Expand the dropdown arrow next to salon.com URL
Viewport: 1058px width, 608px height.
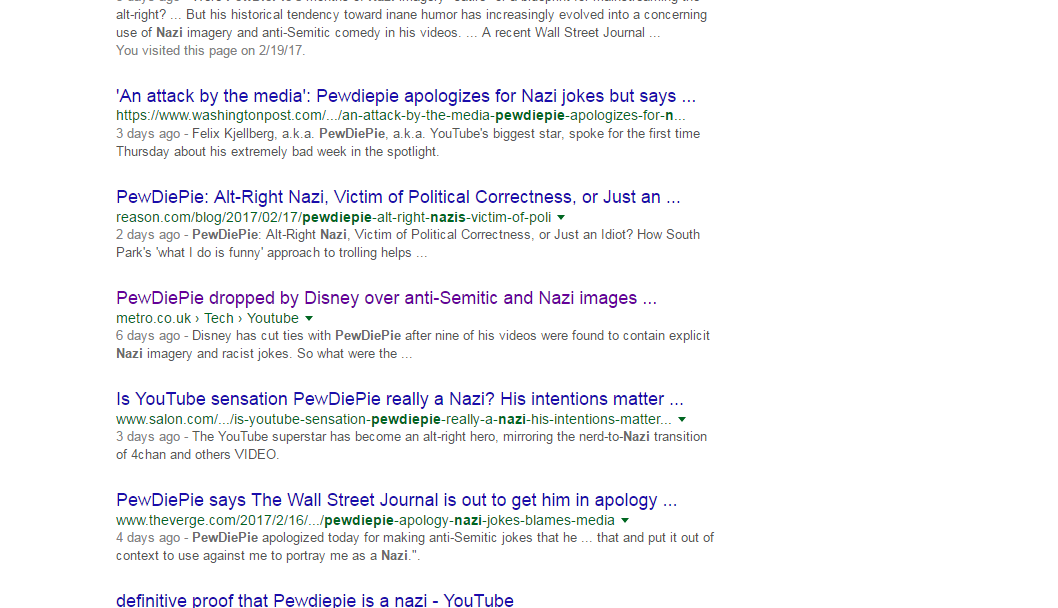681,420
